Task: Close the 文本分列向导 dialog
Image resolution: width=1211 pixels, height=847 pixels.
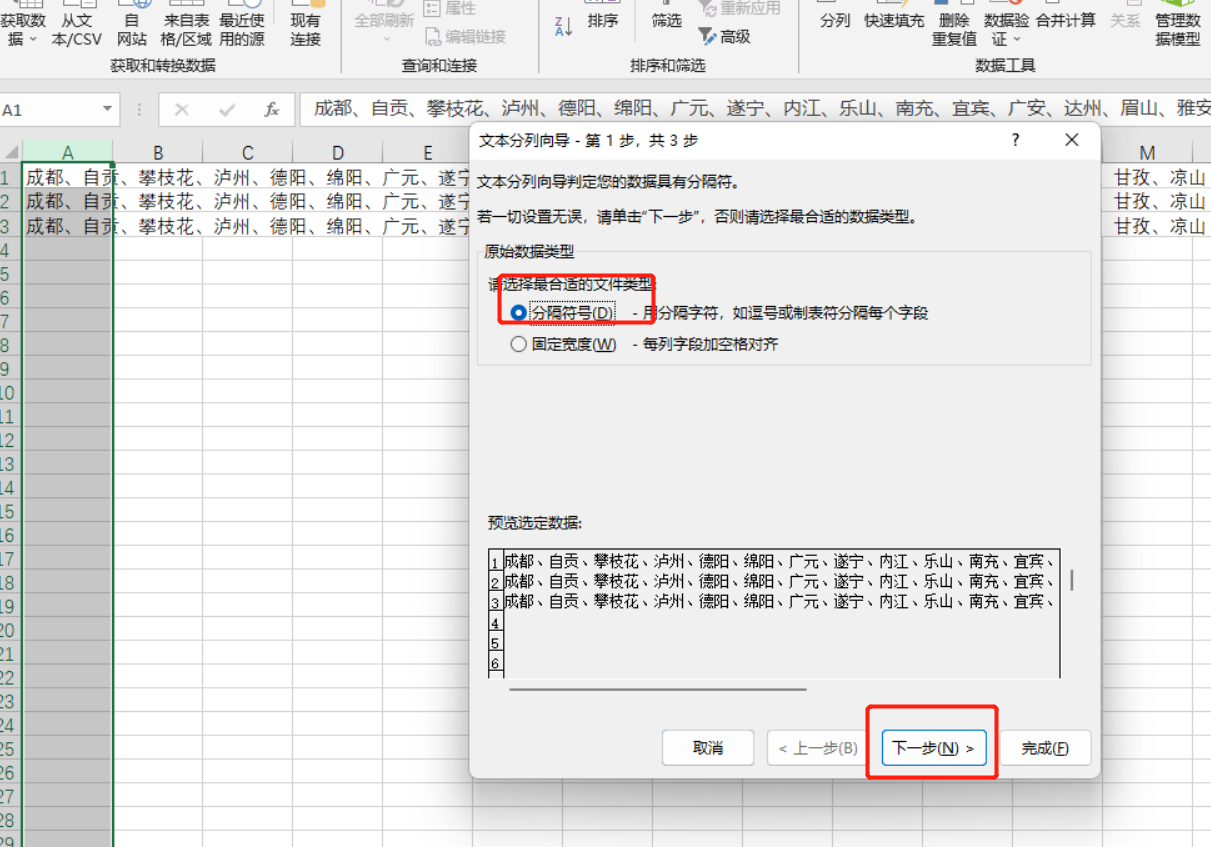Action: 1072,140
